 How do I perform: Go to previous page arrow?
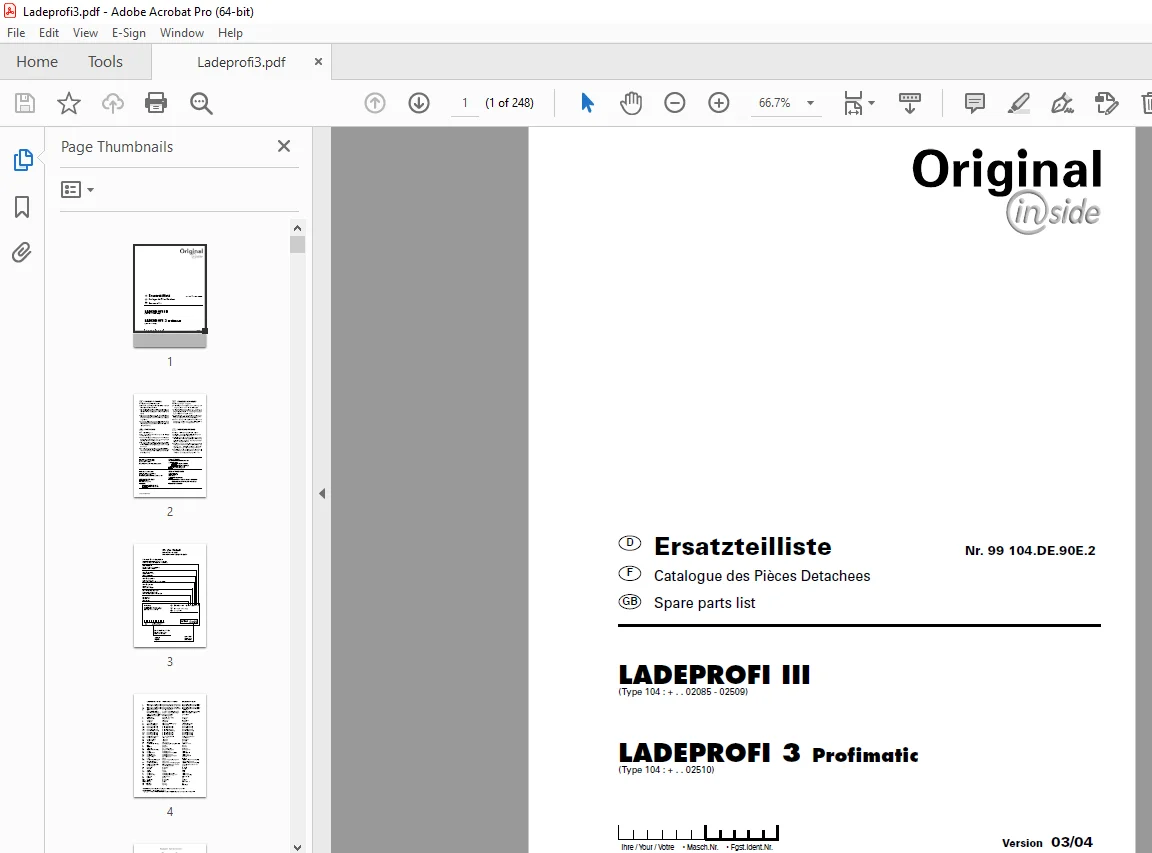375,103
